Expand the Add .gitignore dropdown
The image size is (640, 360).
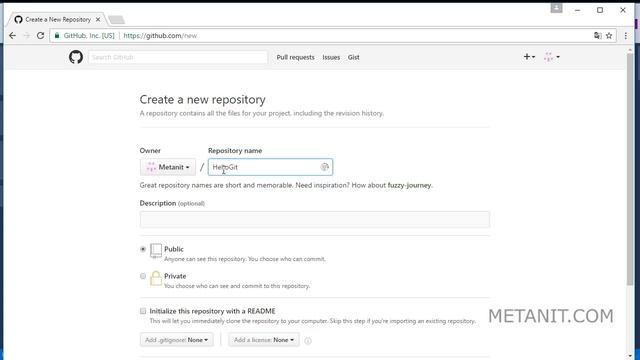coord(176,340)
